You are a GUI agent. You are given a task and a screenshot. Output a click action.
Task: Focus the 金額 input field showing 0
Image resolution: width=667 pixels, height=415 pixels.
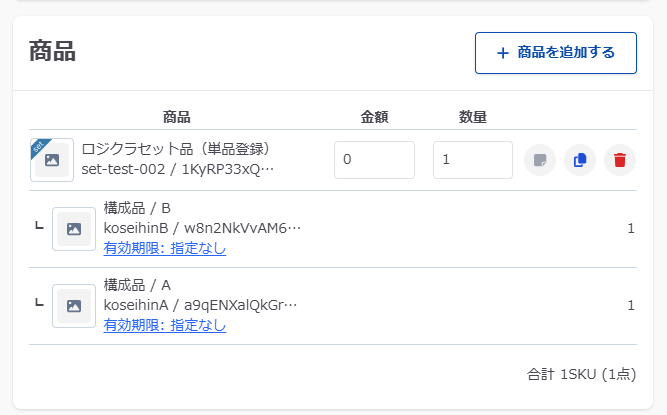(x=374, y=160)
